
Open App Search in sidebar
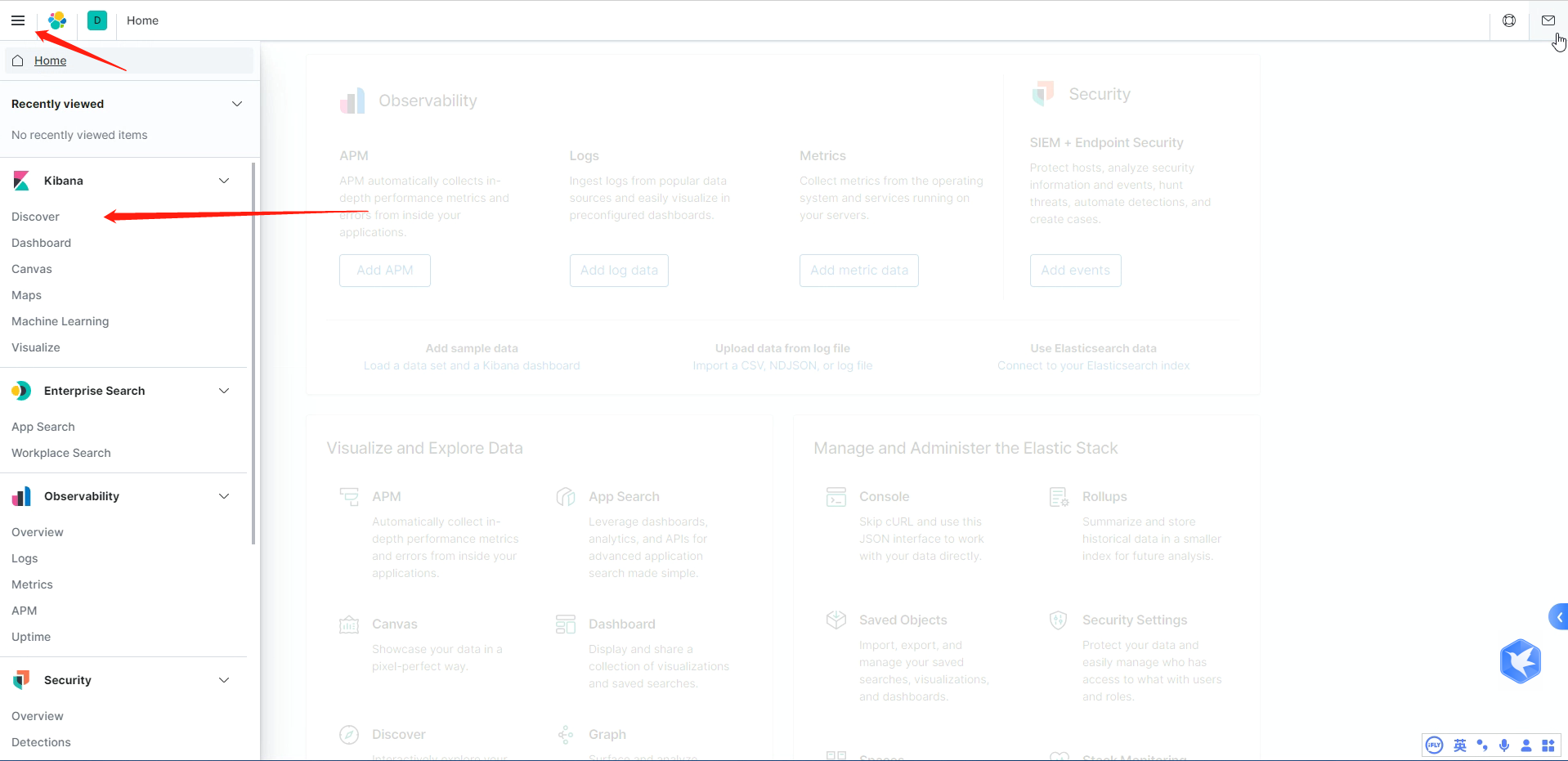43,427
